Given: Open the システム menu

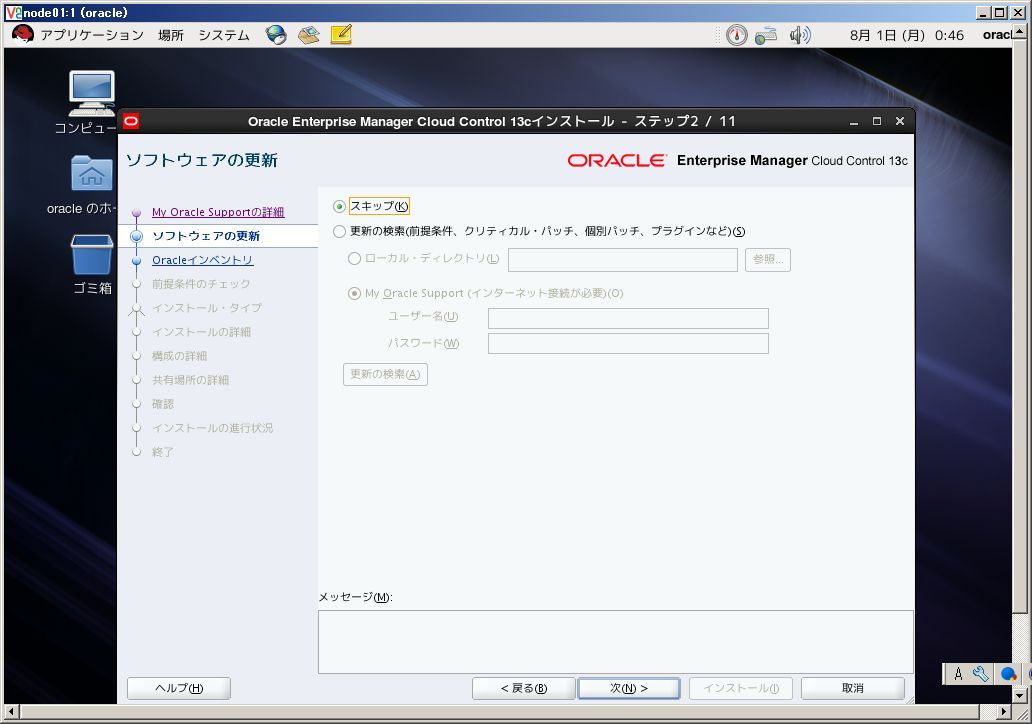Looking at the screenshot, I should click(224, 35).
